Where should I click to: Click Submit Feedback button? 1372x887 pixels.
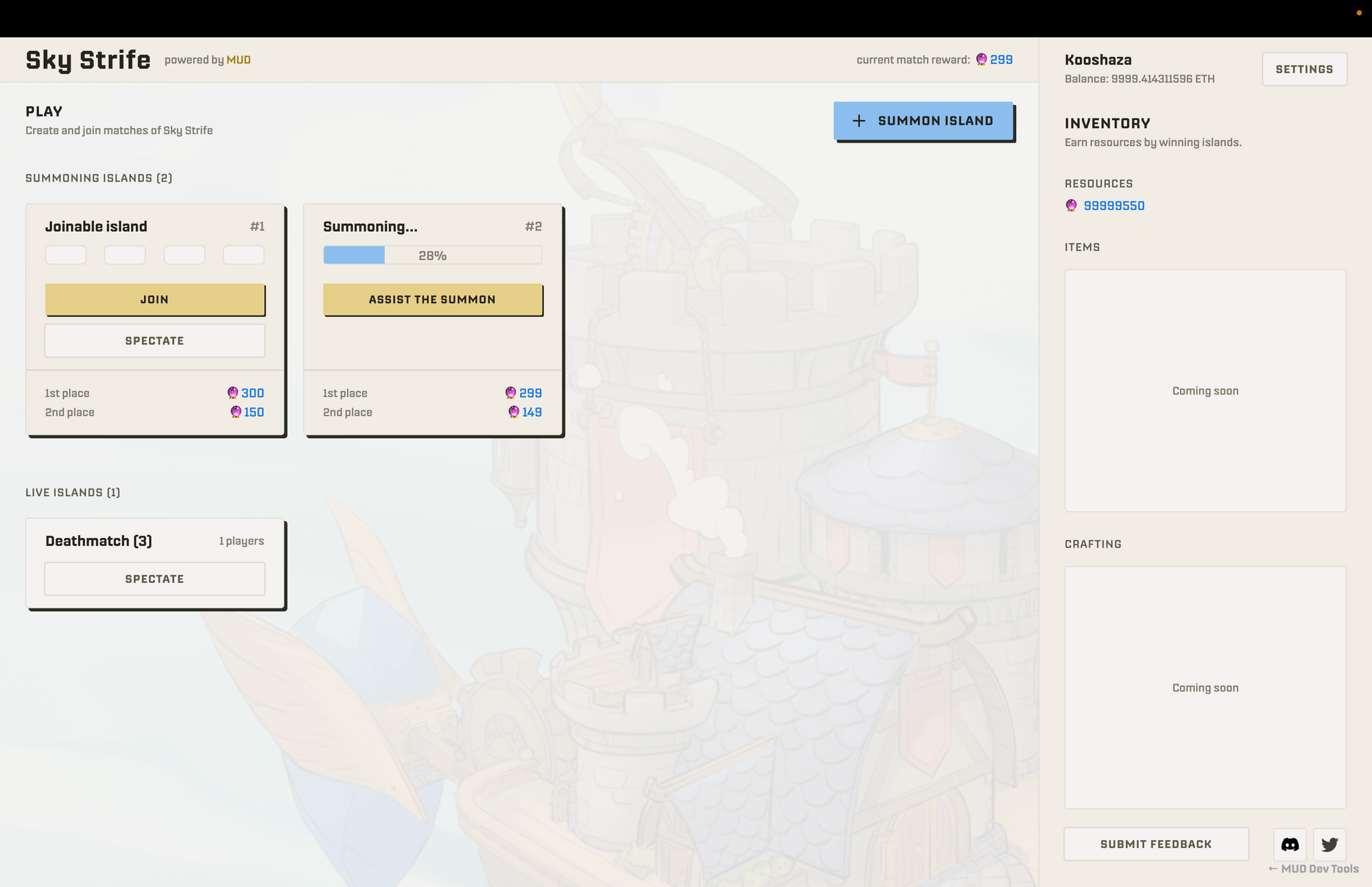tap(1156, 844)
